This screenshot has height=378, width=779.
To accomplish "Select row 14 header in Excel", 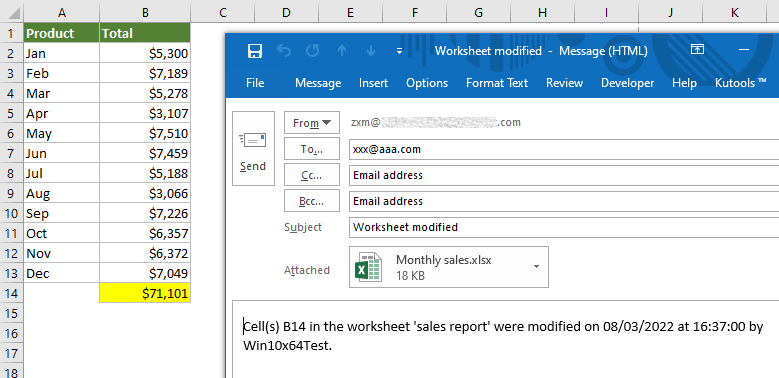I will point(11,293).
